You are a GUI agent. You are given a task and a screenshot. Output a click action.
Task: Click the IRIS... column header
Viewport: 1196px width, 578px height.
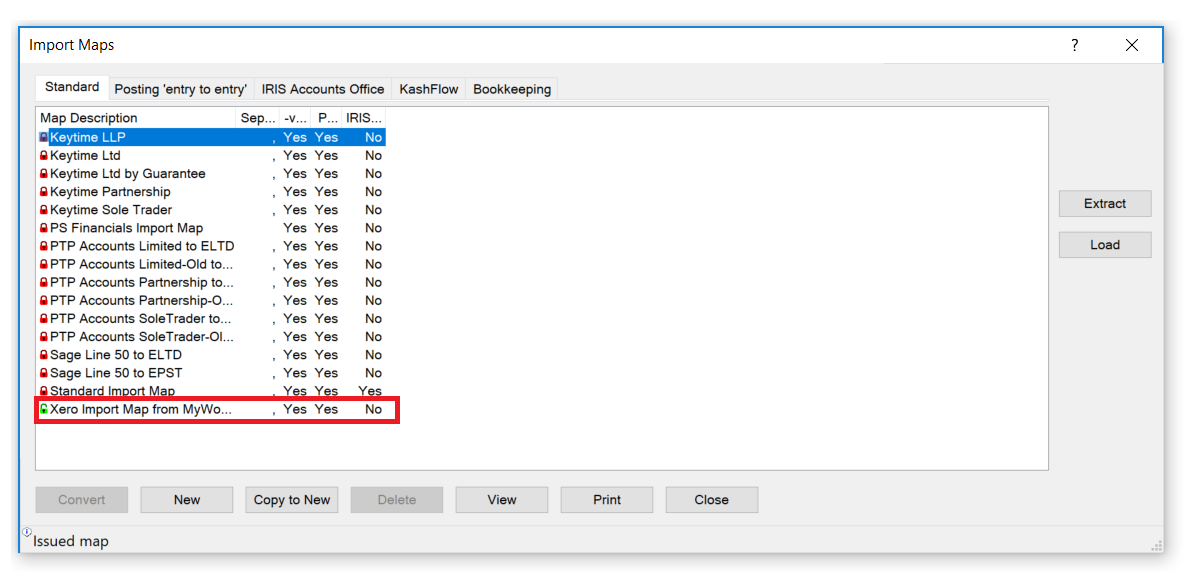point(364,118)
